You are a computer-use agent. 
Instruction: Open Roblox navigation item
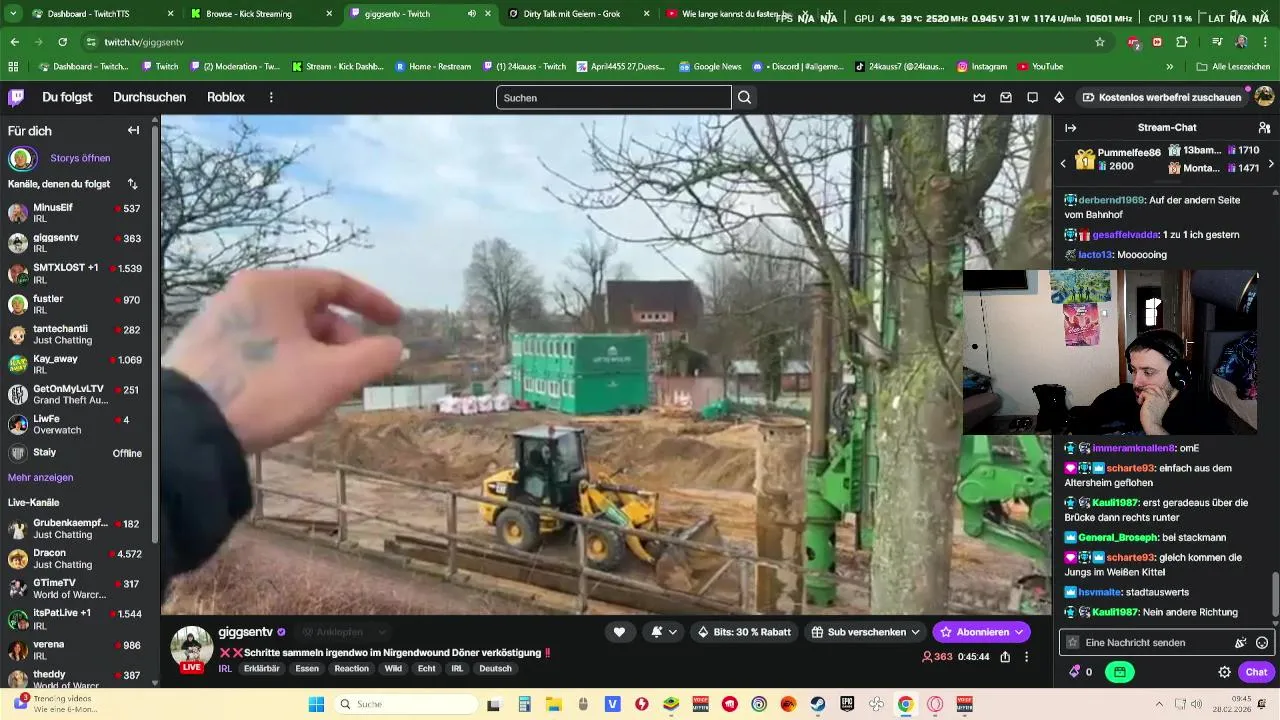(x=226, y=97)
